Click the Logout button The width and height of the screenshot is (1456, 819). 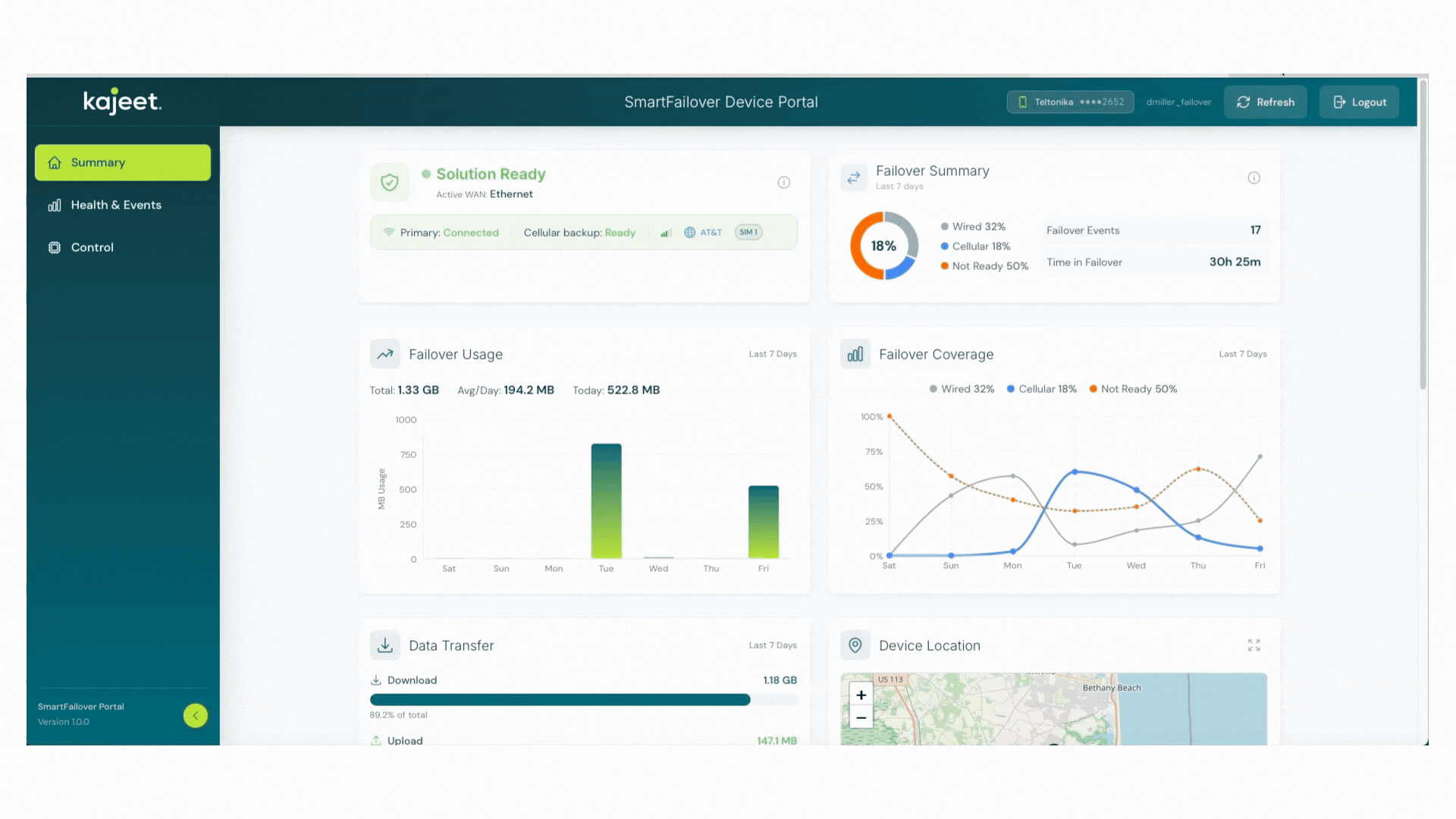click(1358, 102)
